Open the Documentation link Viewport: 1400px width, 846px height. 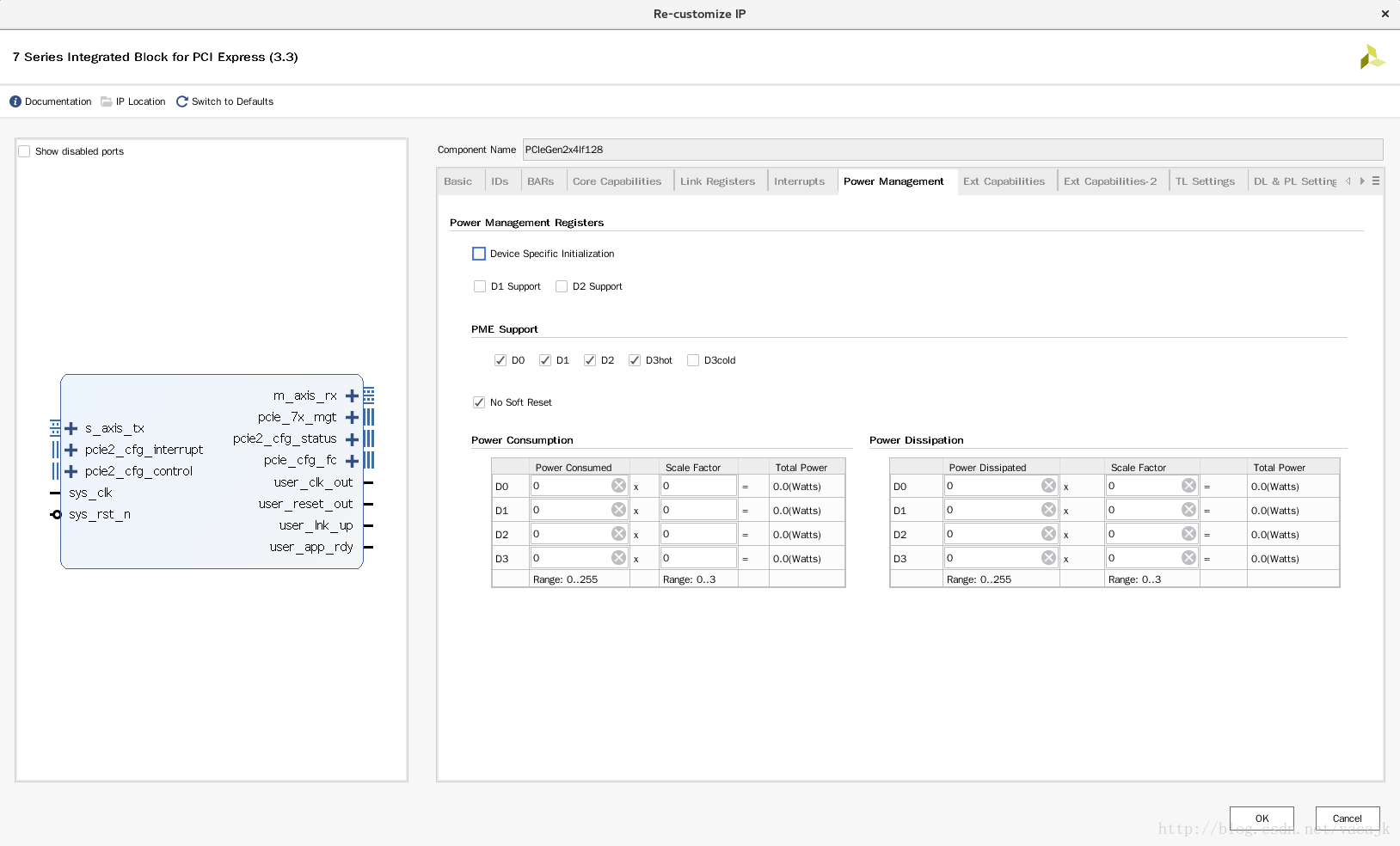tap(58, 101)
